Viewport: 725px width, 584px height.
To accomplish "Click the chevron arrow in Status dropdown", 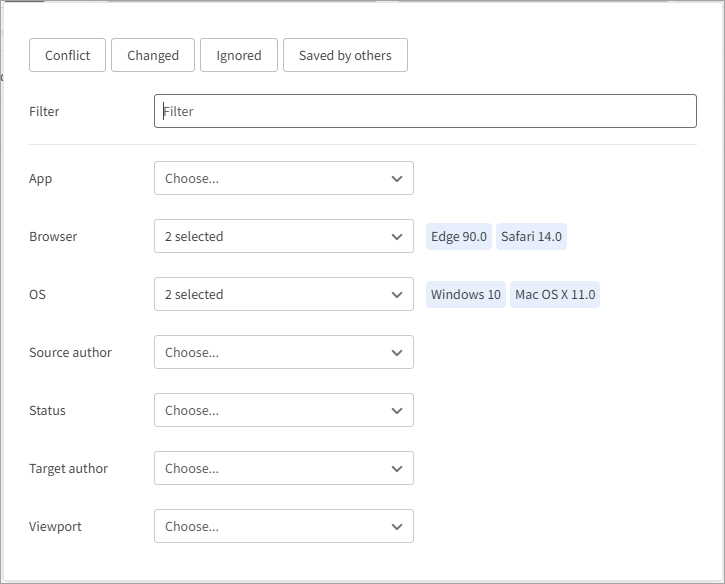I will 397,411.
